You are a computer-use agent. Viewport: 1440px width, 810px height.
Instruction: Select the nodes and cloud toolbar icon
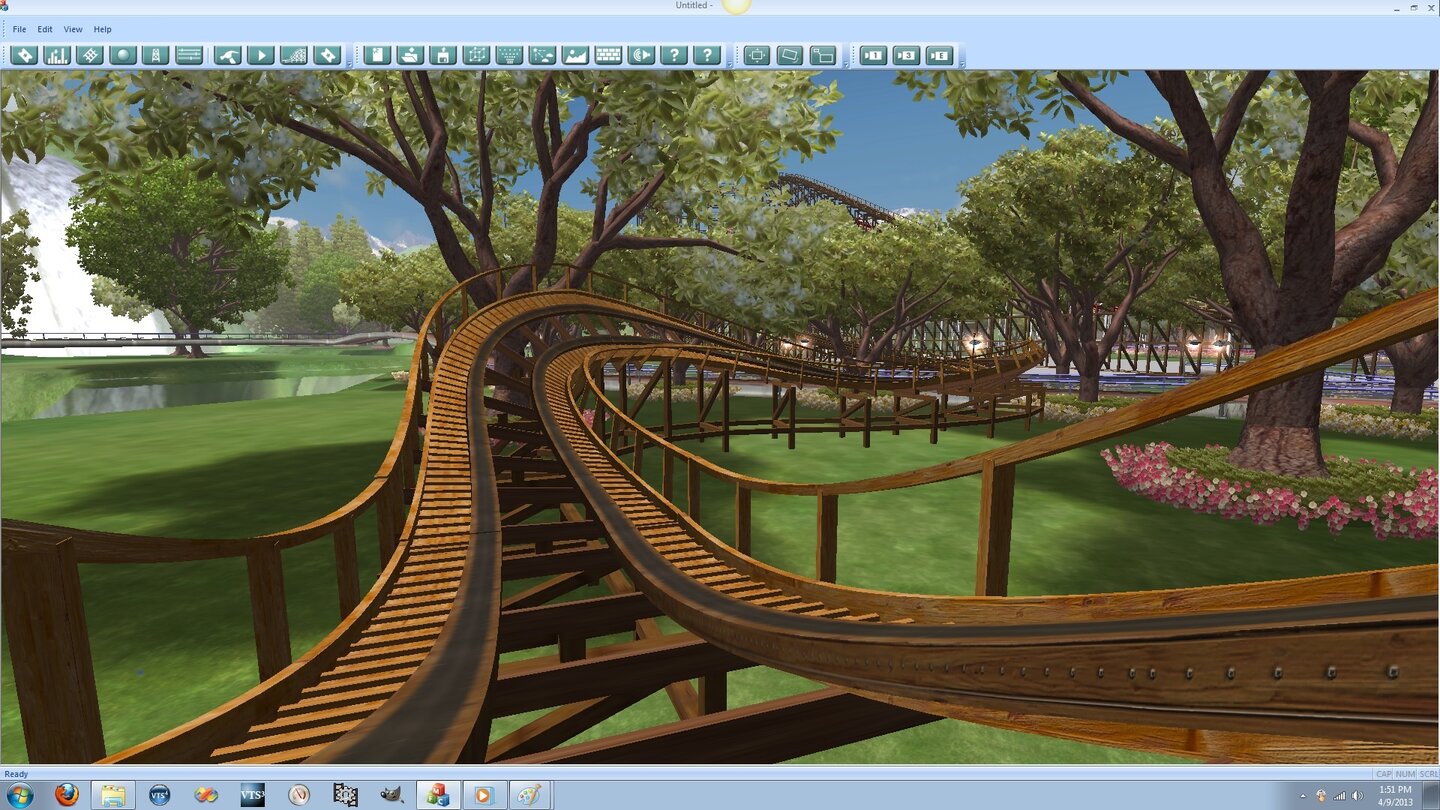pos(542,55)
